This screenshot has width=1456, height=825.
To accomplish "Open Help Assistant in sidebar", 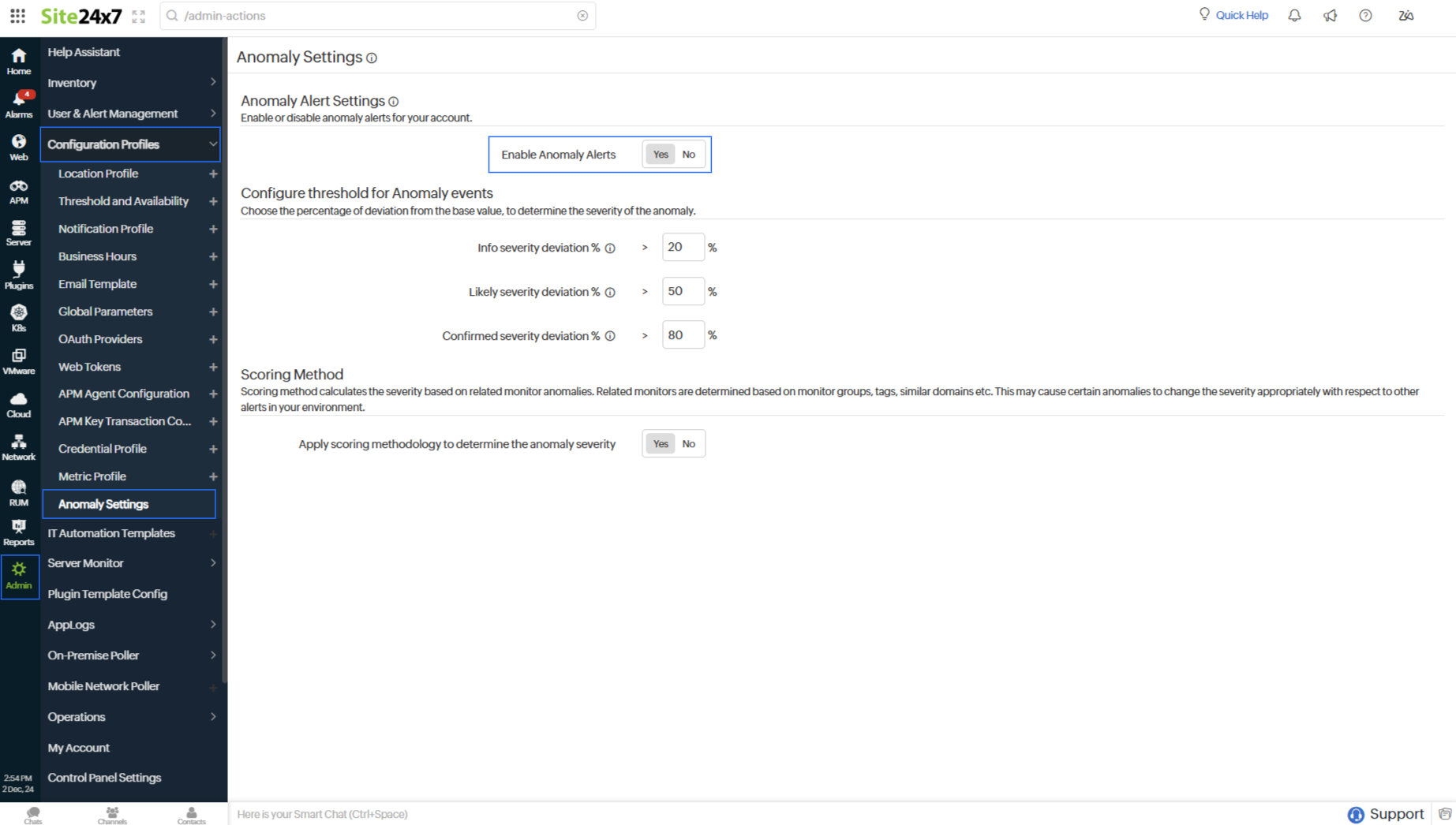I will 84,52.
